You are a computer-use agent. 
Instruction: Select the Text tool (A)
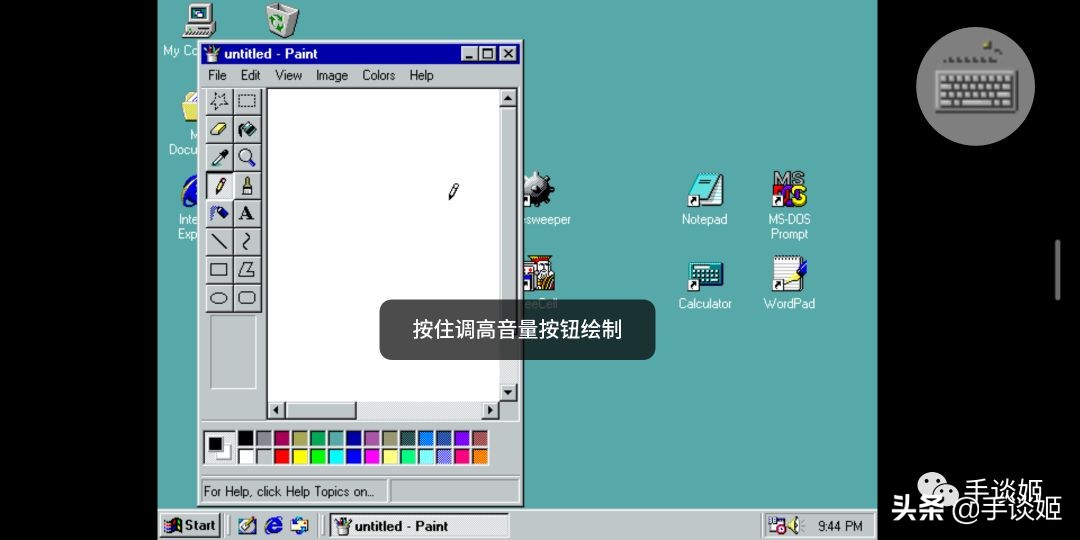tap(247, 214)
